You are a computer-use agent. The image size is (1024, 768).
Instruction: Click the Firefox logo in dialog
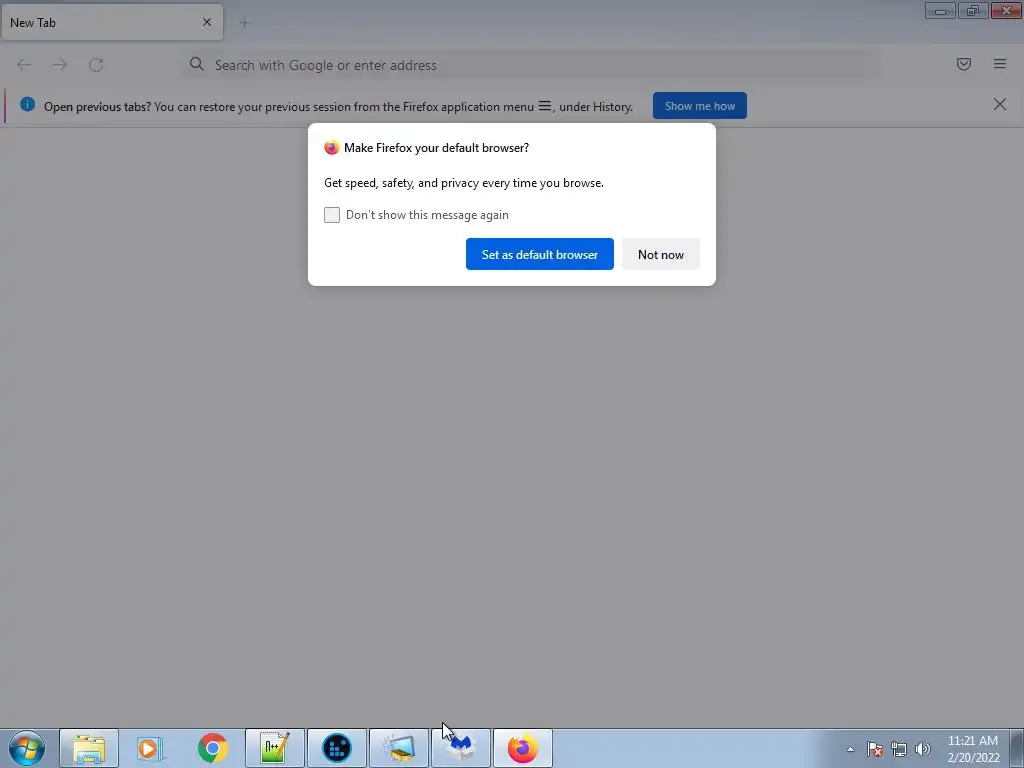click(332, 148)
